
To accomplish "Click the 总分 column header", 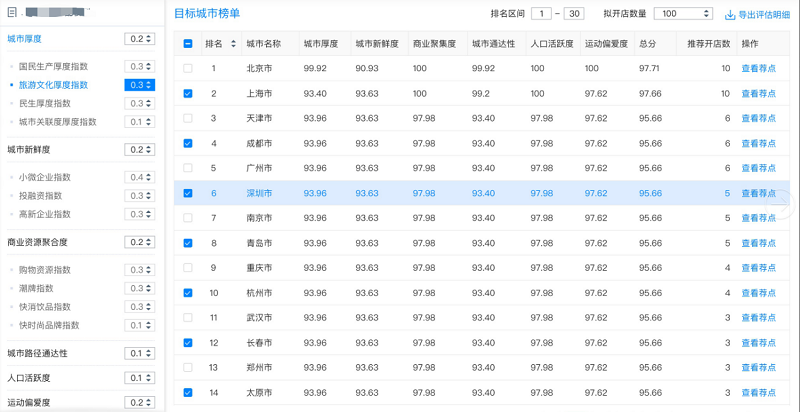I will pyautogui.click(x=648, y=44).
